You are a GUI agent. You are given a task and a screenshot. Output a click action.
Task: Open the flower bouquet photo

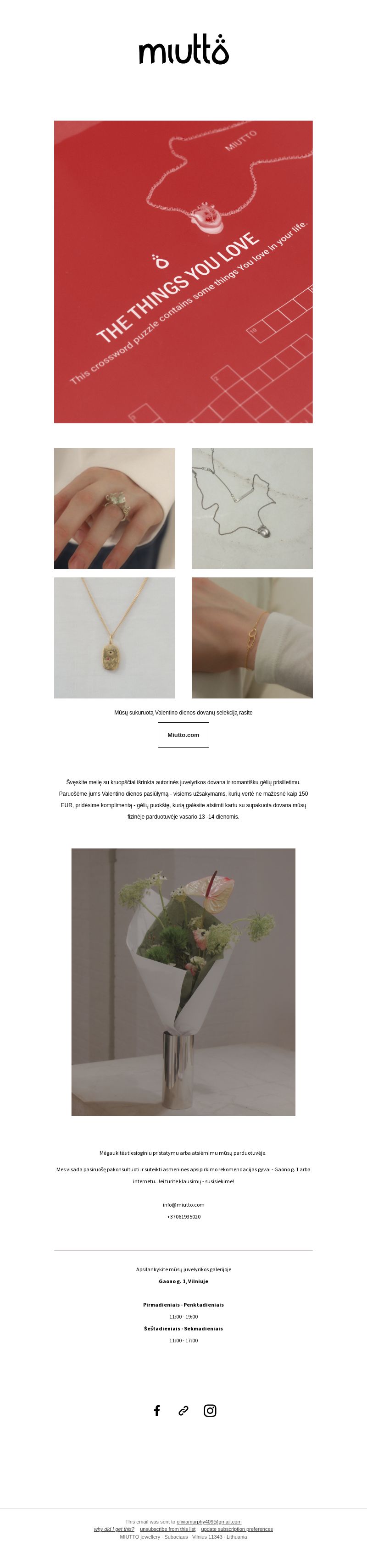pos(183,982)
